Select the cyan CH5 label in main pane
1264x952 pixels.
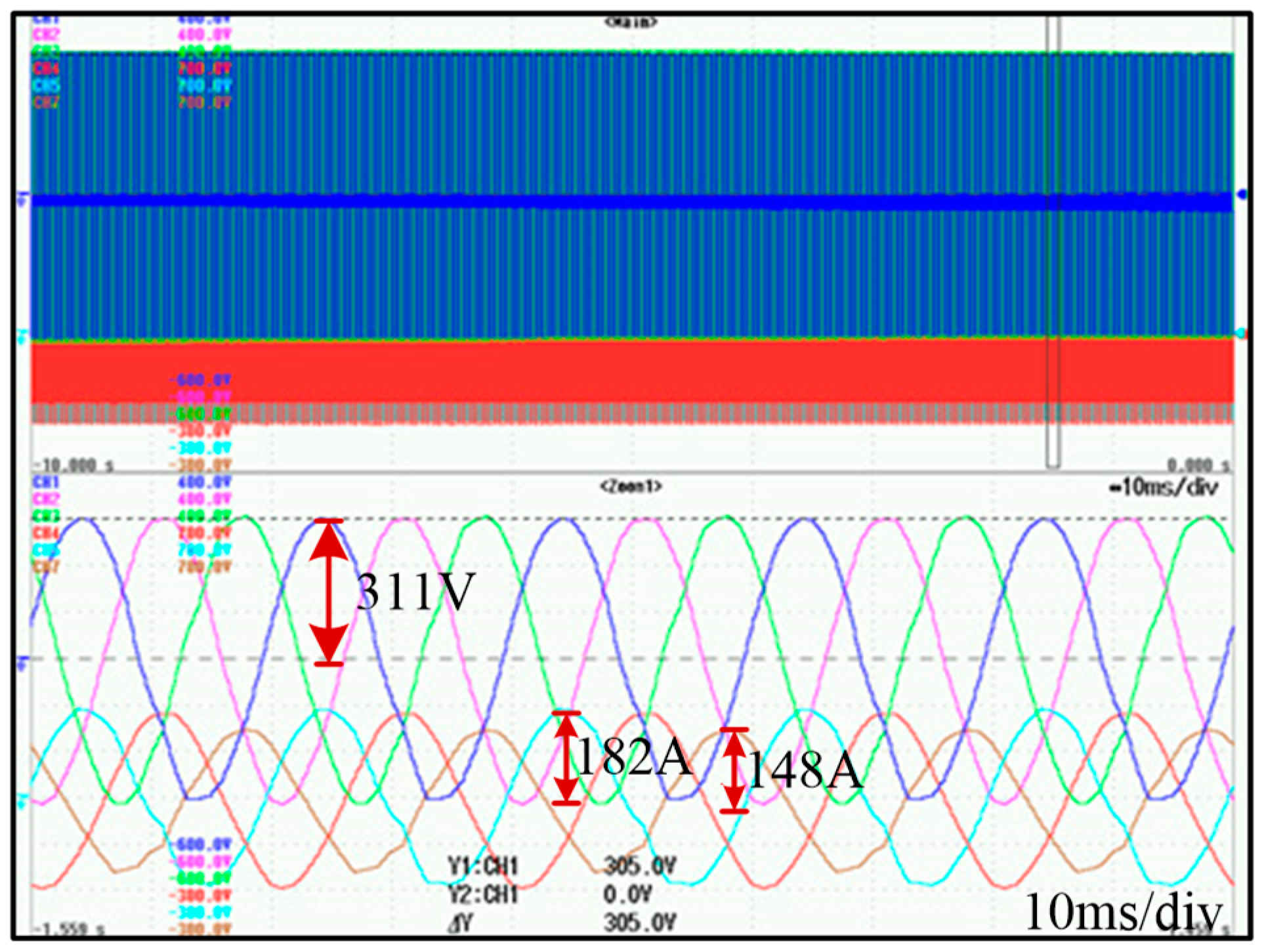pyautogui.click(x=45, y=86)
